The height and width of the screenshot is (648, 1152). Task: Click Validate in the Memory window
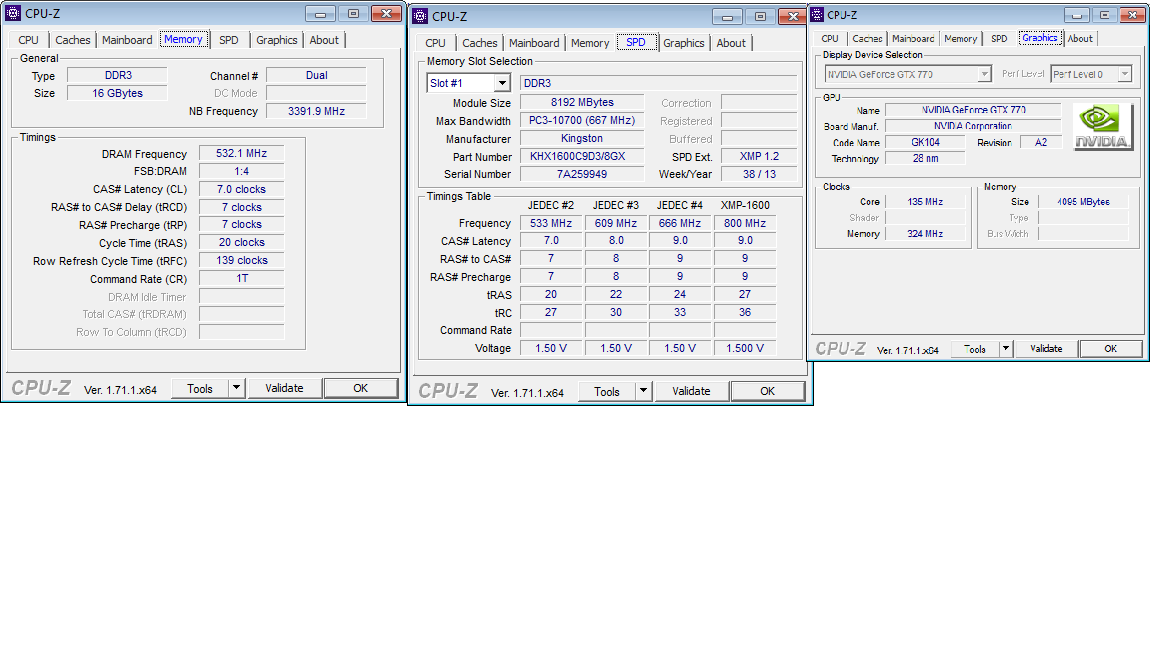click(x=284, y=388)
